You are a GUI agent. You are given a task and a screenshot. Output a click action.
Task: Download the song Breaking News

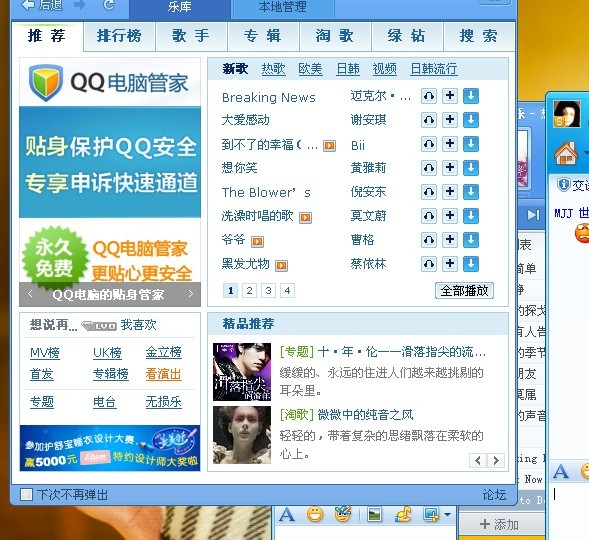point(471,97)
